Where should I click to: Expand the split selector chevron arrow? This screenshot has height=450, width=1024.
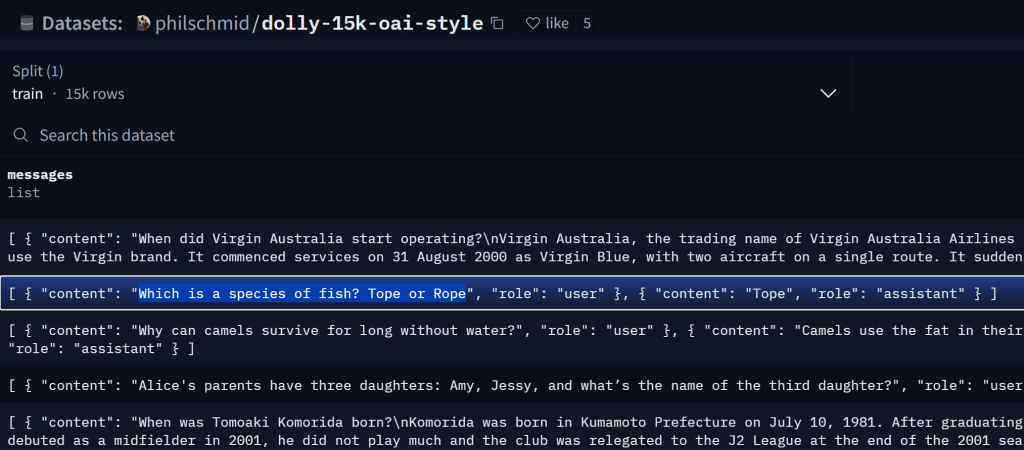(828, 93)
